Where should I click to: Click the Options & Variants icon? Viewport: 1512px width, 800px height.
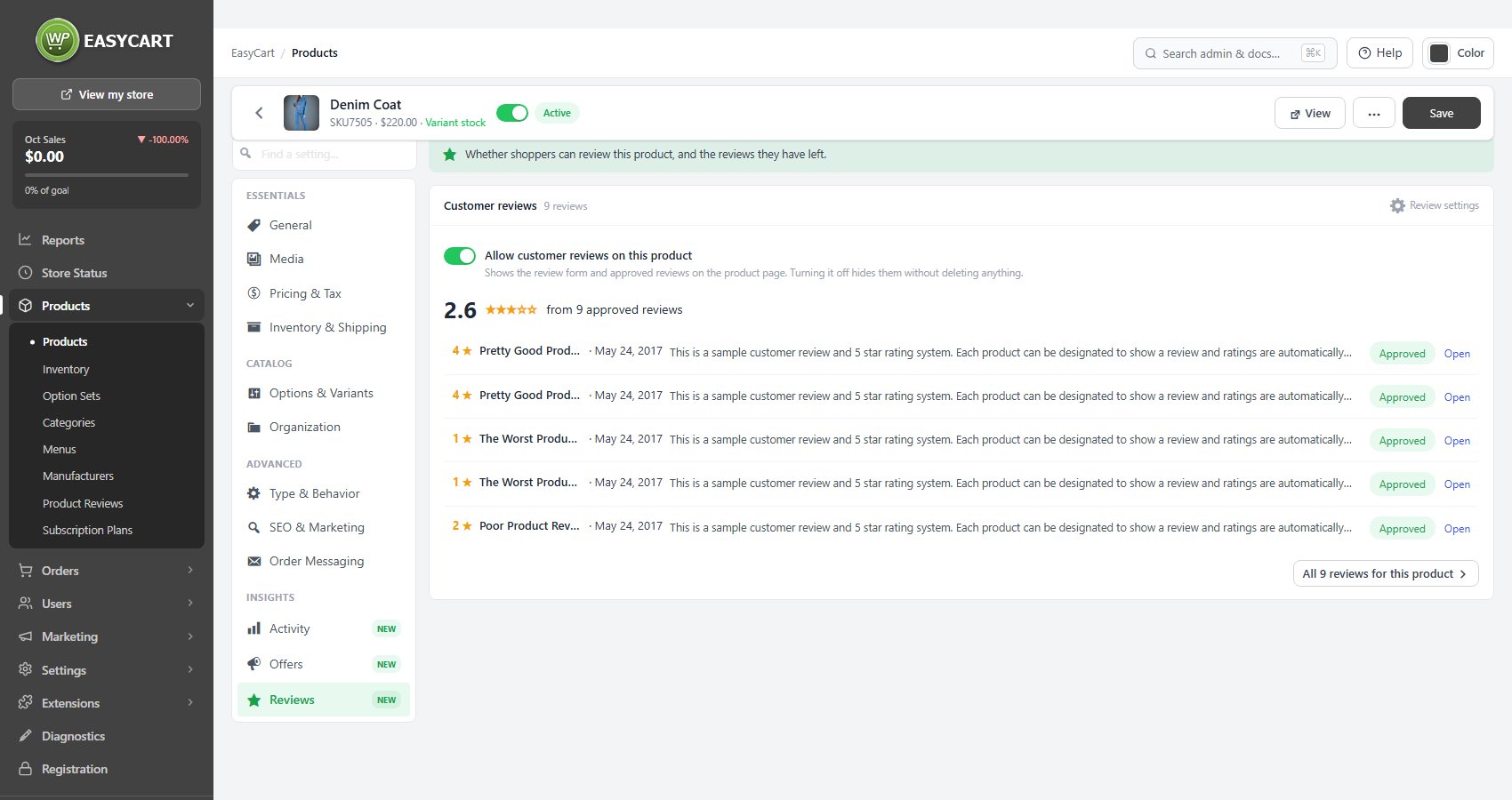[253, 393]
